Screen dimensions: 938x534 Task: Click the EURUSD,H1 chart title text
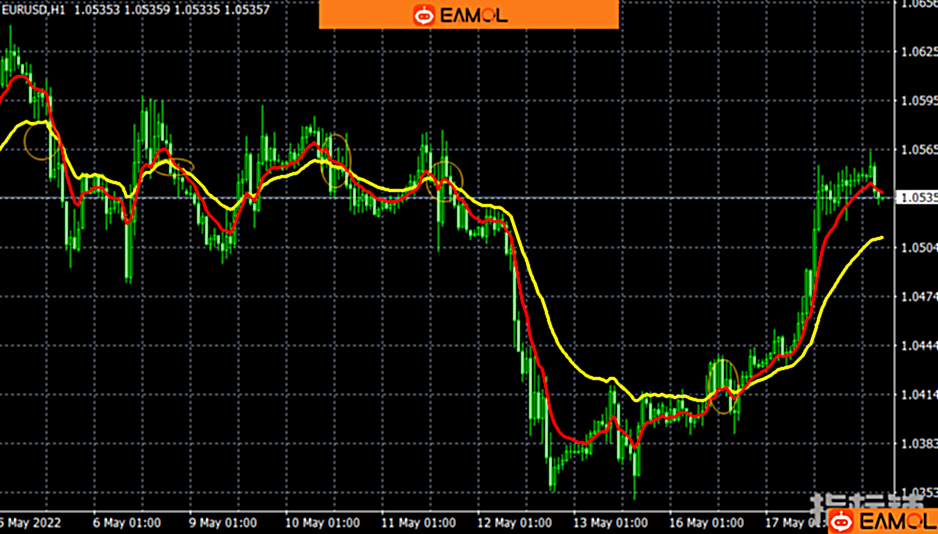32,10
